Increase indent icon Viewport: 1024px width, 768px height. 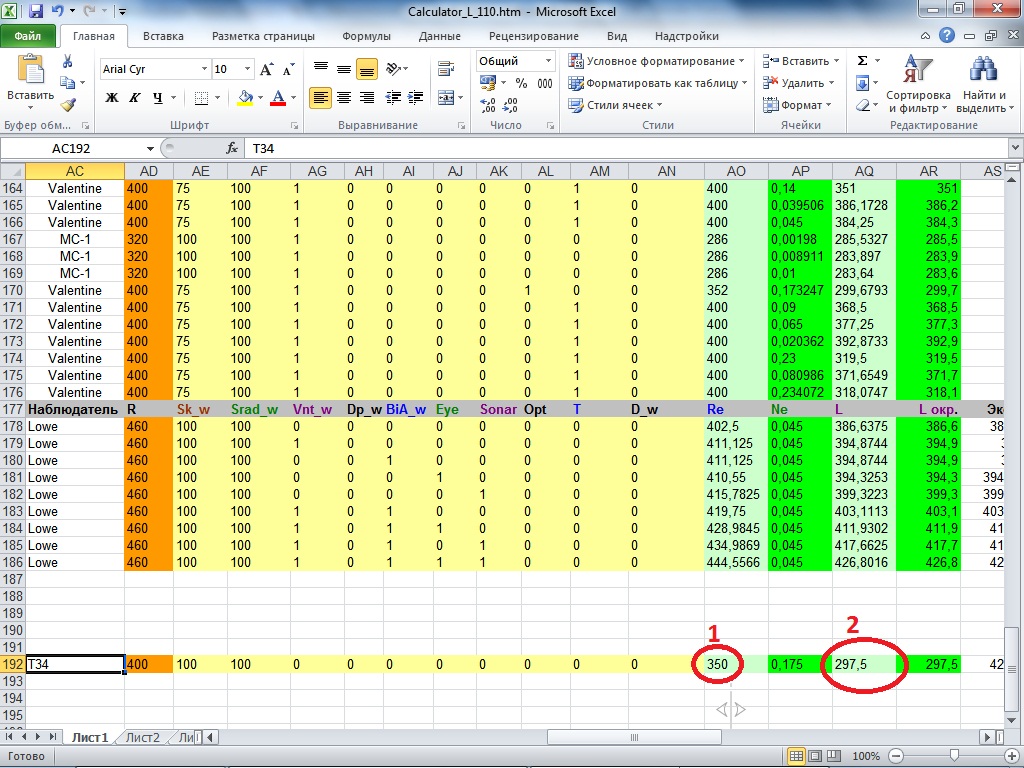415,98
